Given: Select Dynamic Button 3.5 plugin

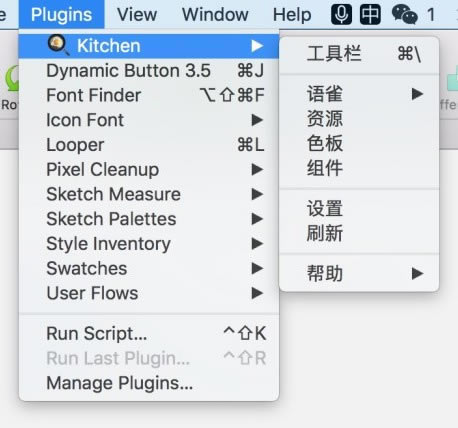Looking at the screenshot, I should pos(149,71).
